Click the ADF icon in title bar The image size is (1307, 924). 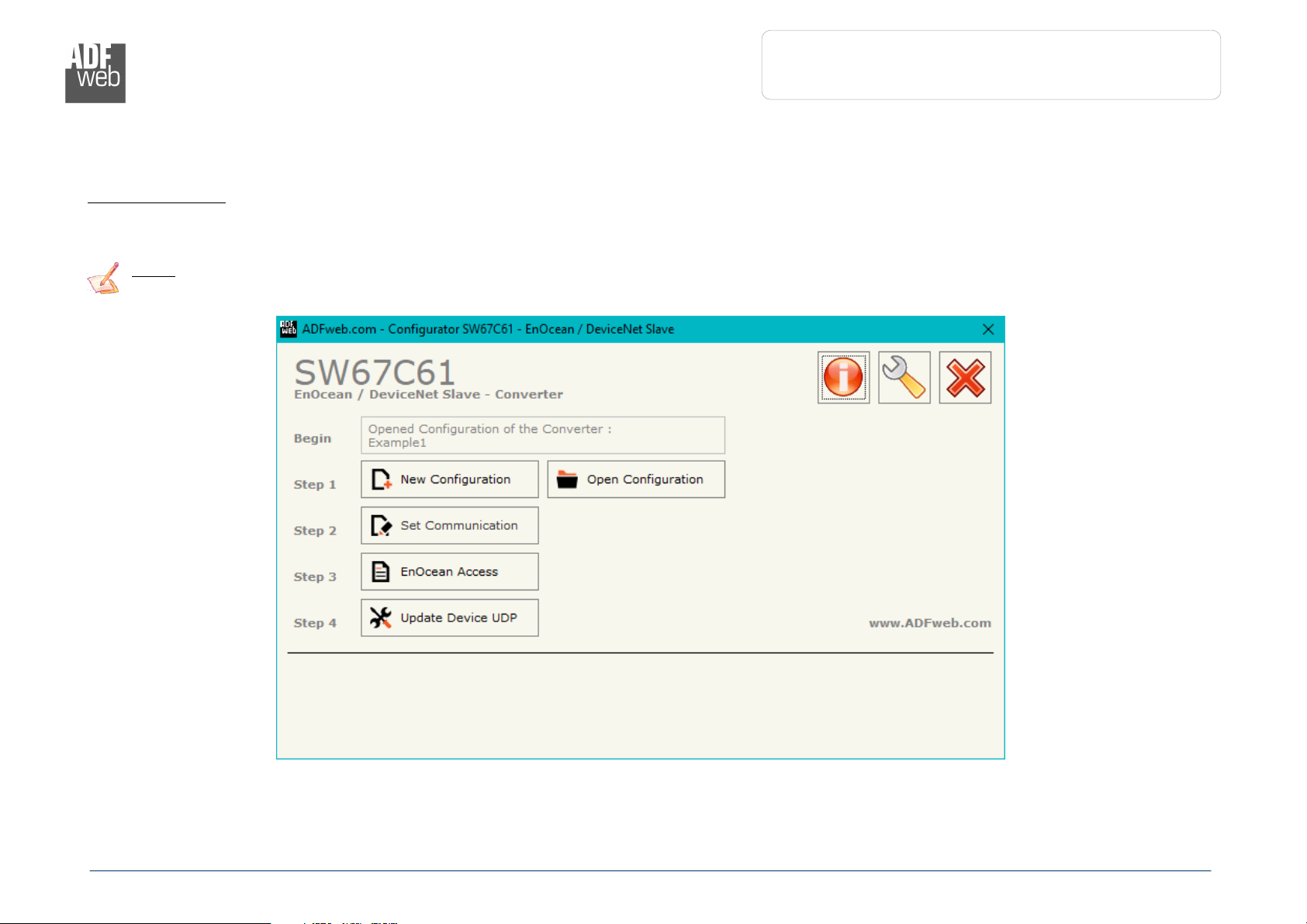tap(289, 329)
